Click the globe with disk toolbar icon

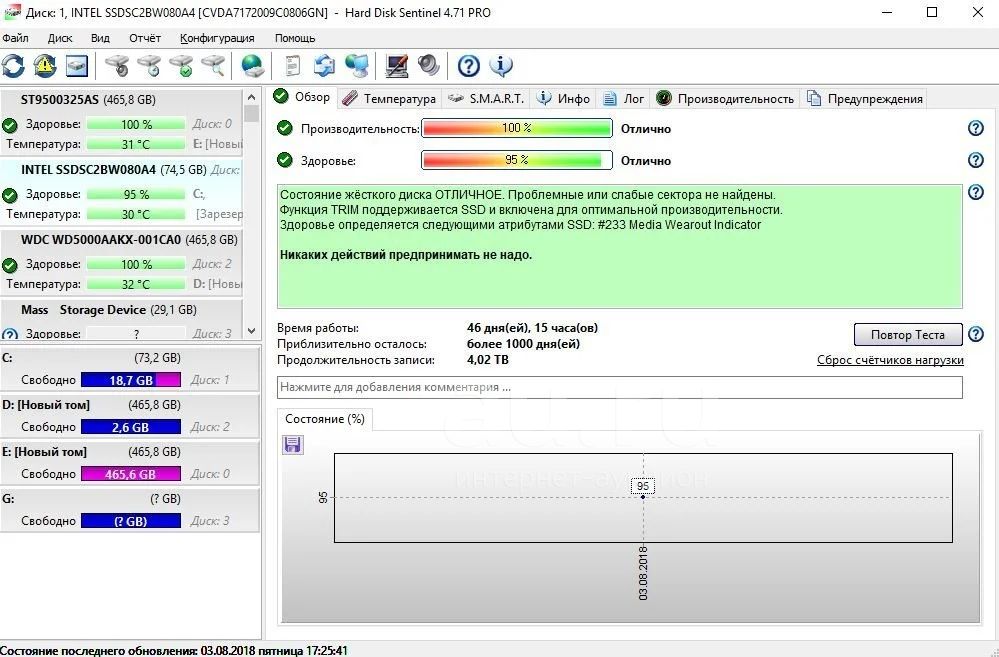click(x=253, y=66)
